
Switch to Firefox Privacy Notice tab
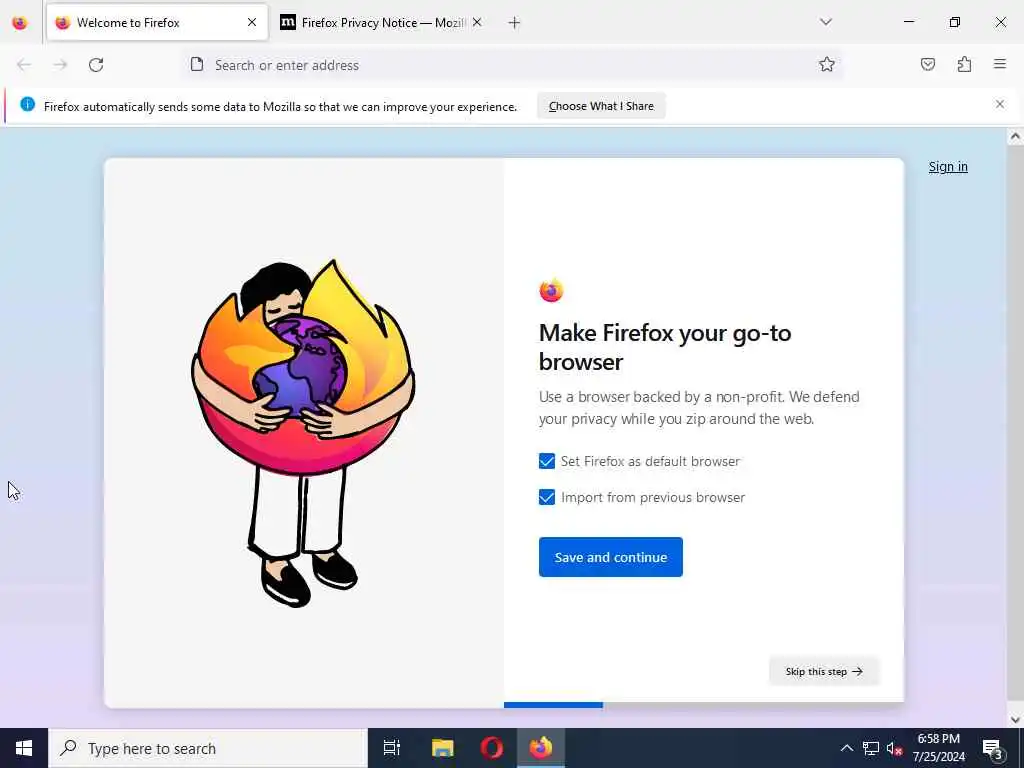click(381, 23)
